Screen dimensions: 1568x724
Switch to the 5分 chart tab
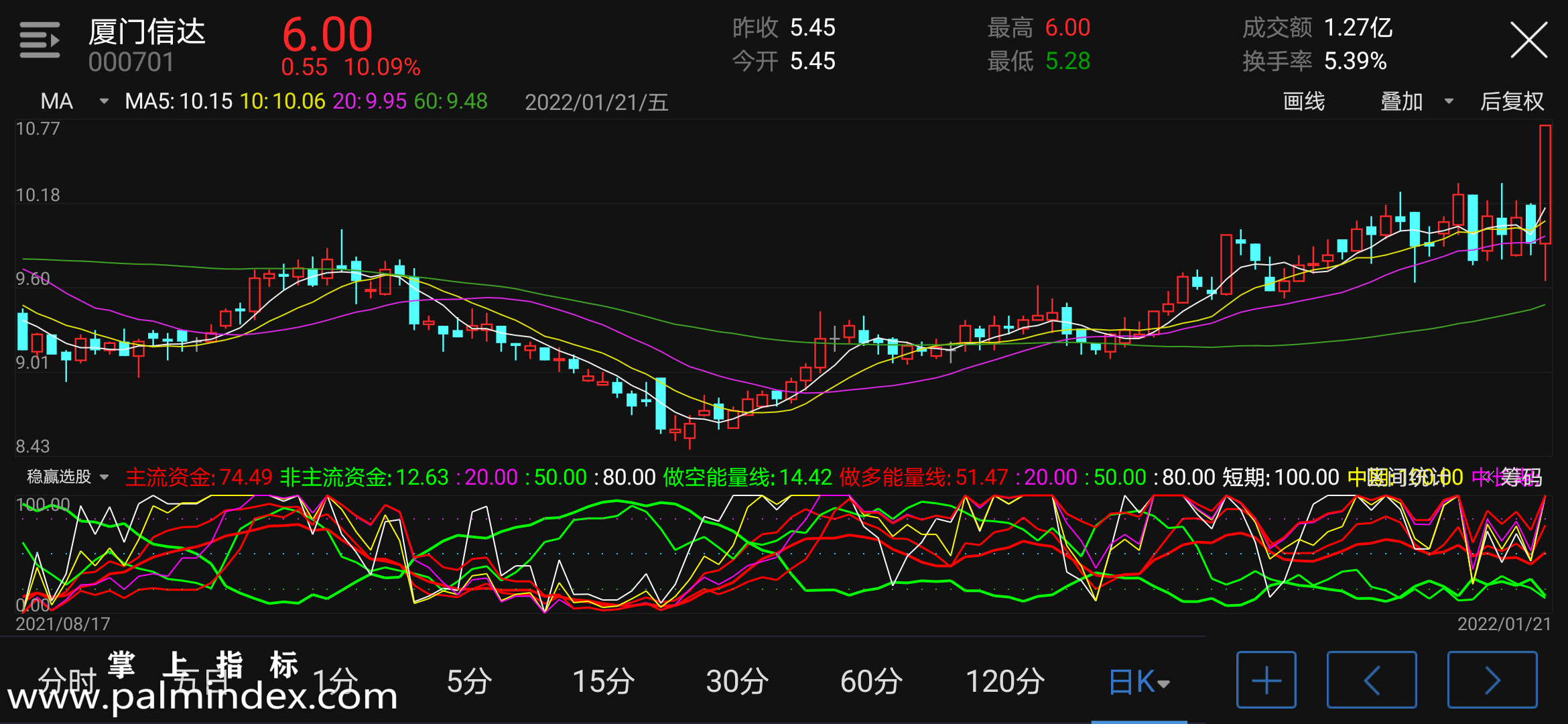coord(469,681)
